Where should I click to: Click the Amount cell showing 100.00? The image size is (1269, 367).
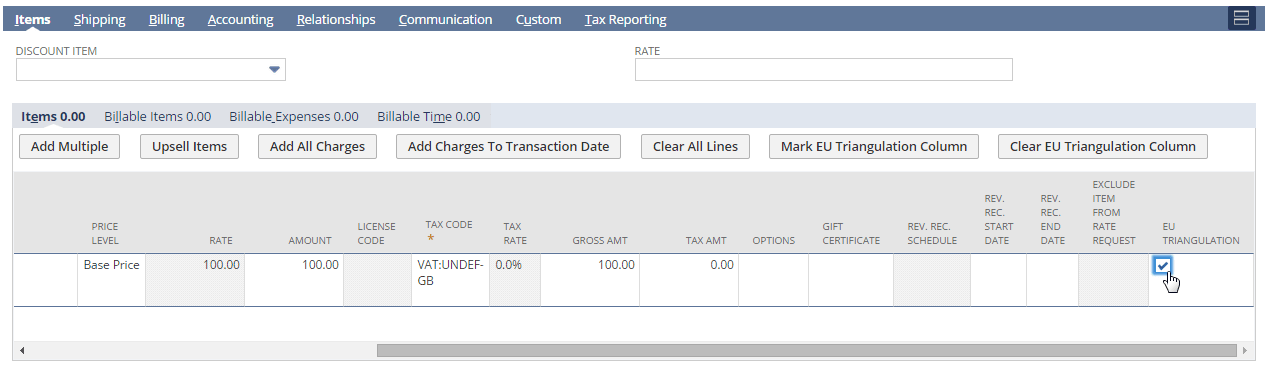point(293,279)
